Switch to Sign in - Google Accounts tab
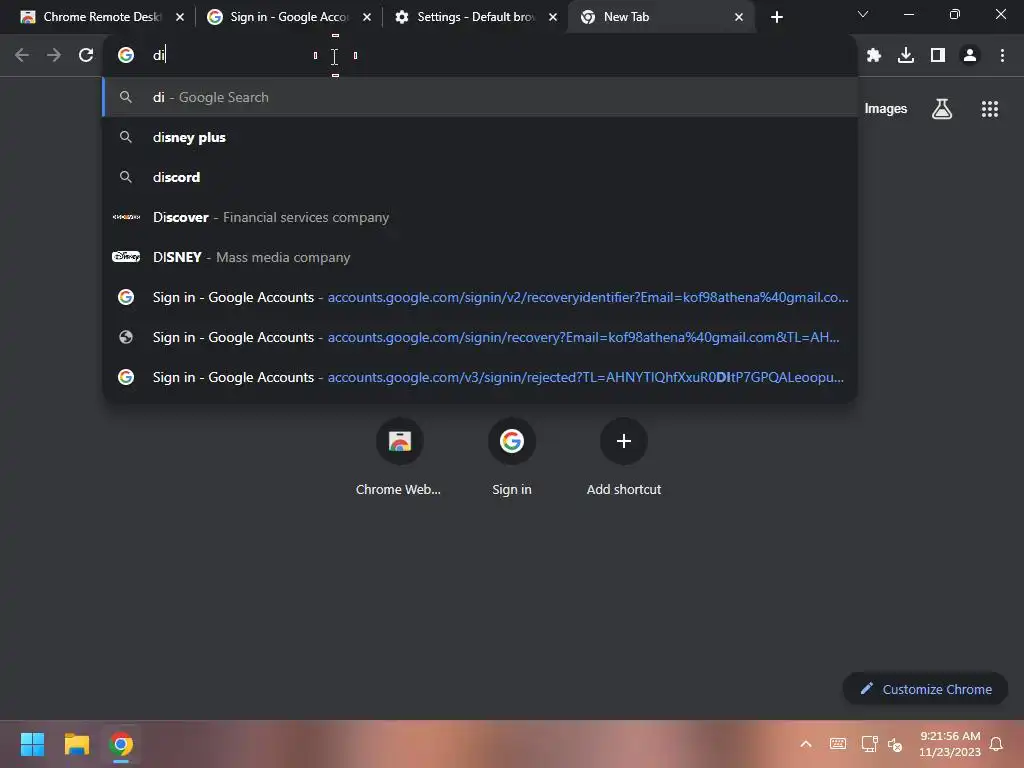Image resolution: width=1024 pixels, height=768 pixels. pos(289,17)
